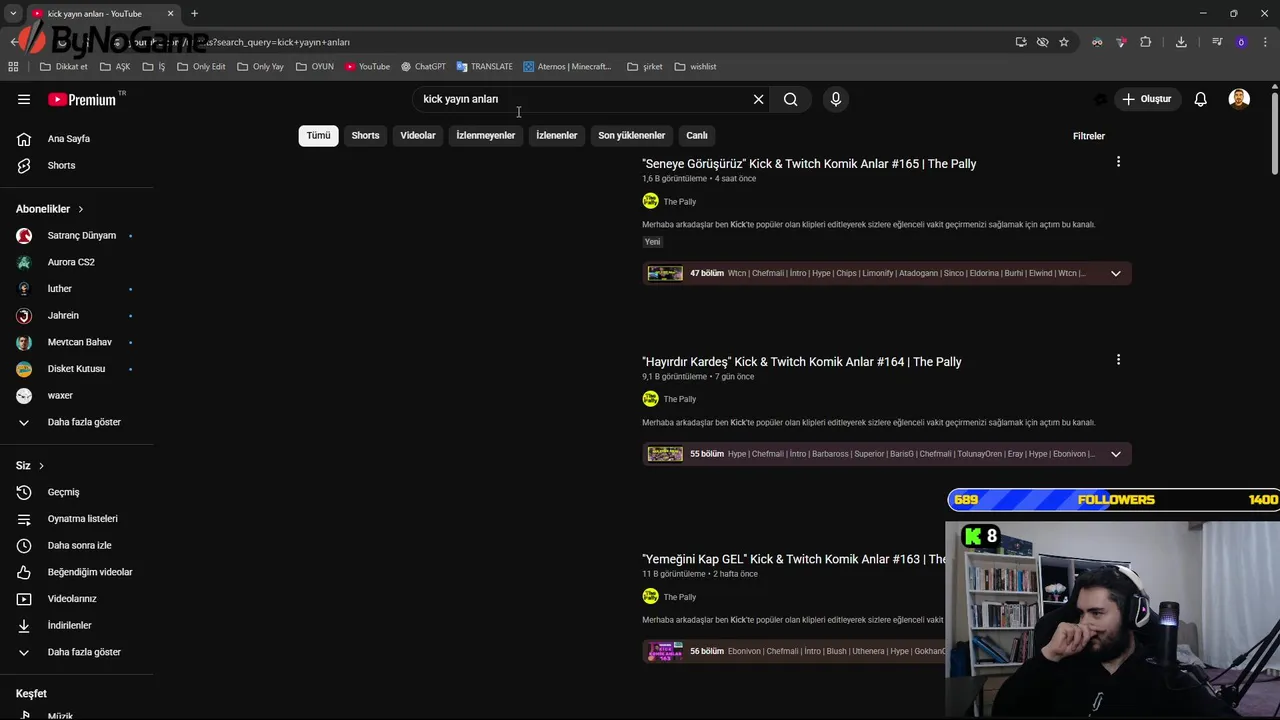
Task: Close the kick yayın anları tab
Action: [x=170, y=13]
